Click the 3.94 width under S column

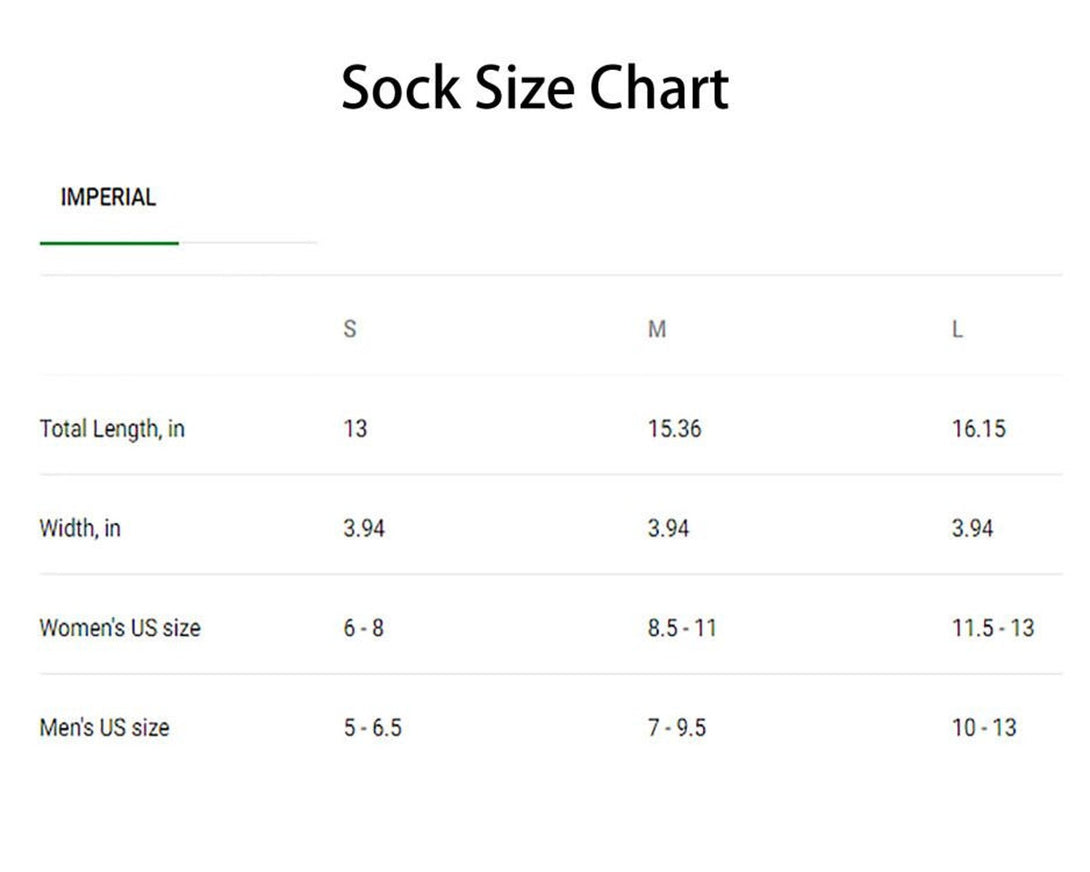(364, 528)
